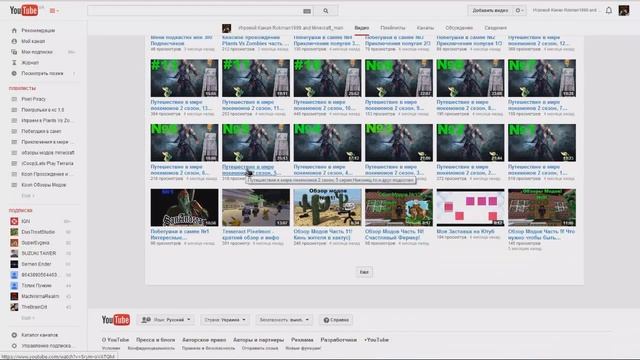The height and width of the screenshot is (360, 640).
Task: Open the Пресса и блоги footer link
Action: [x=156, y=340]
